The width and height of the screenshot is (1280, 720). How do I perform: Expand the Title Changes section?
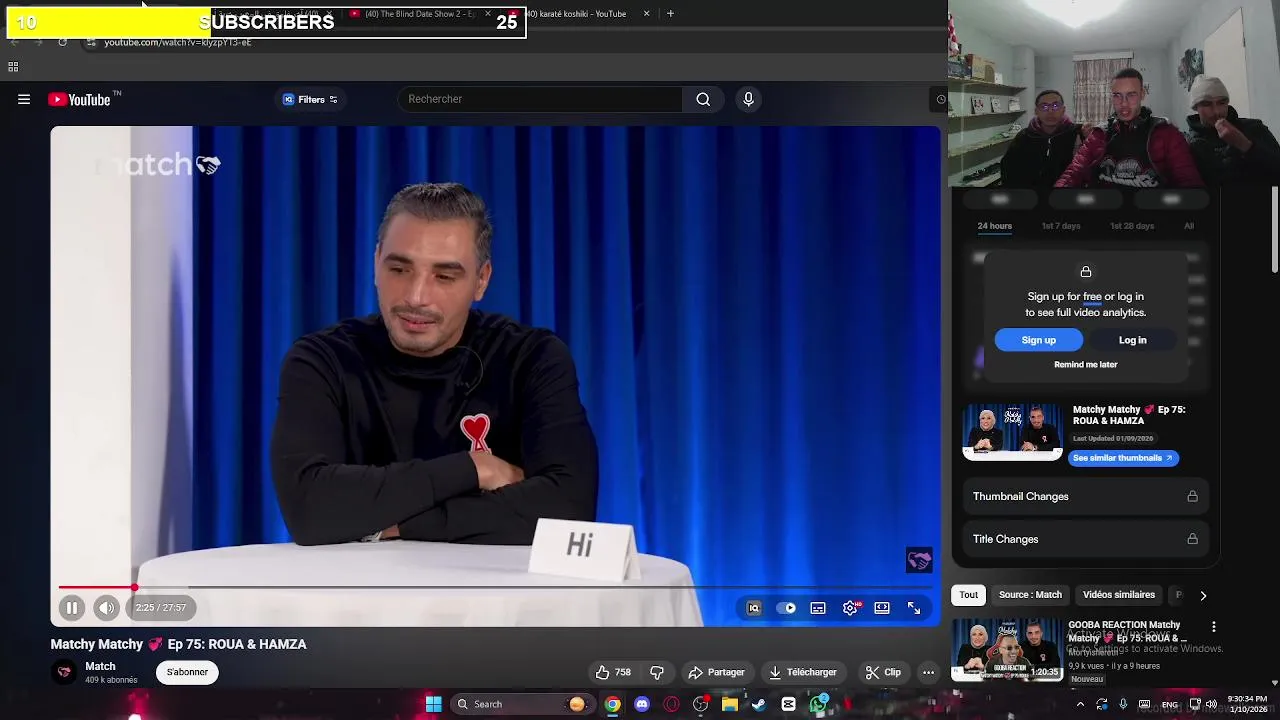coord(1085,539)
